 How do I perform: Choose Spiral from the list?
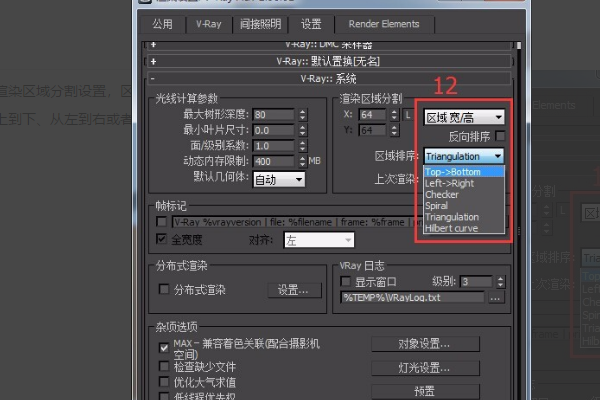click(464, 206)
